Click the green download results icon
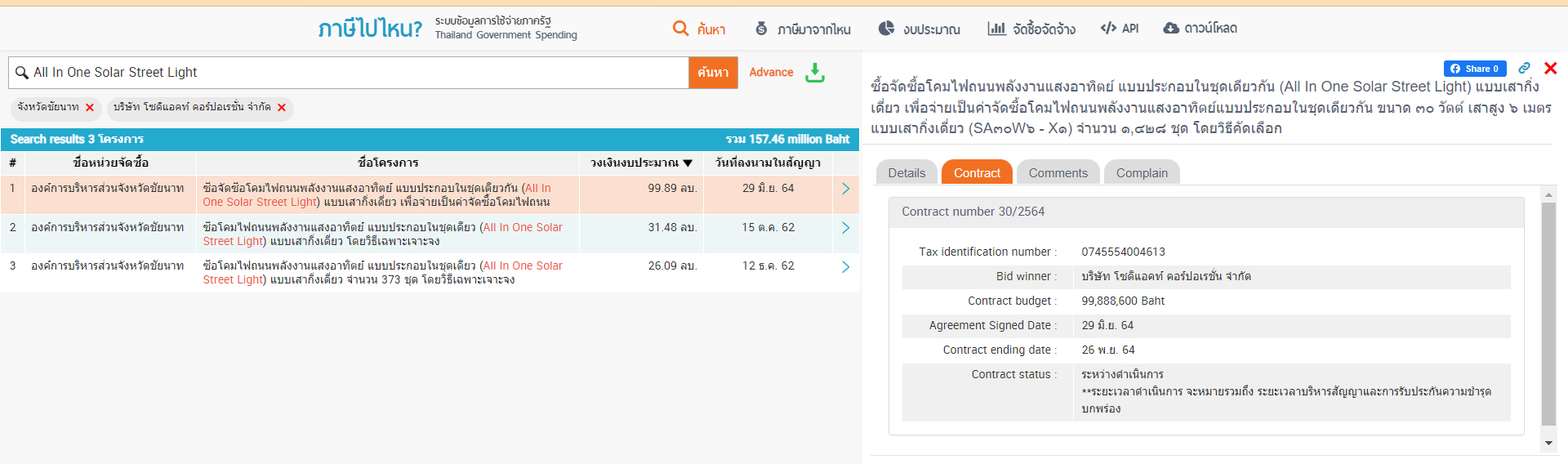1568x464 pixels. click(x=814, y=73)
